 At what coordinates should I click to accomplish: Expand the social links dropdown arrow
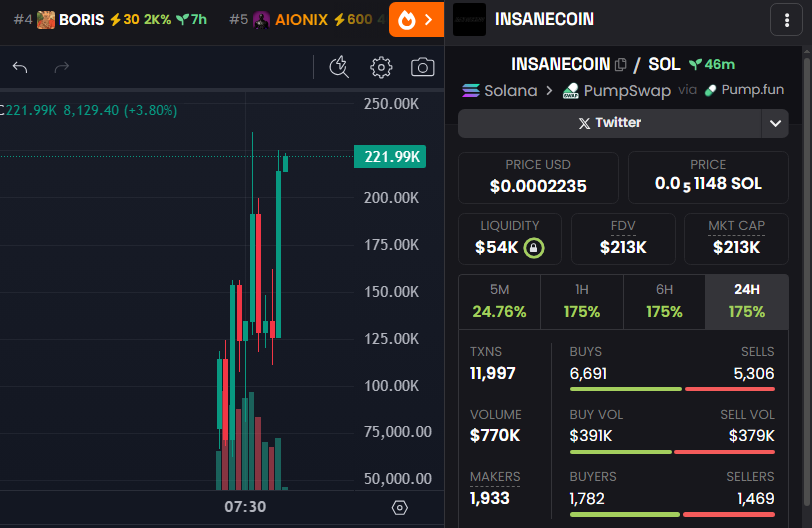click(775, 123)
